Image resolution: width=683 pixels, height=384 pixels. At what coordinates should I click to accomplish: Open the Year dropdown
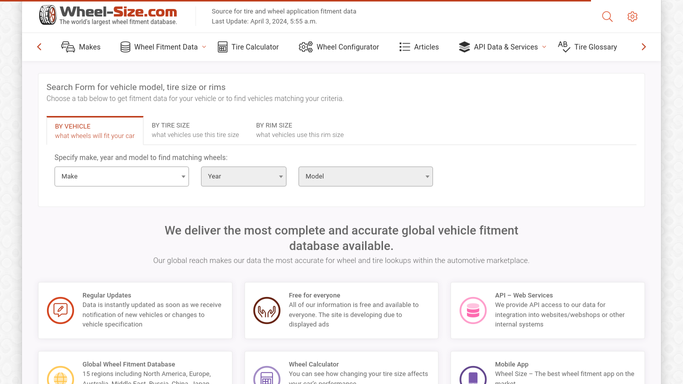tap(243, 176)
